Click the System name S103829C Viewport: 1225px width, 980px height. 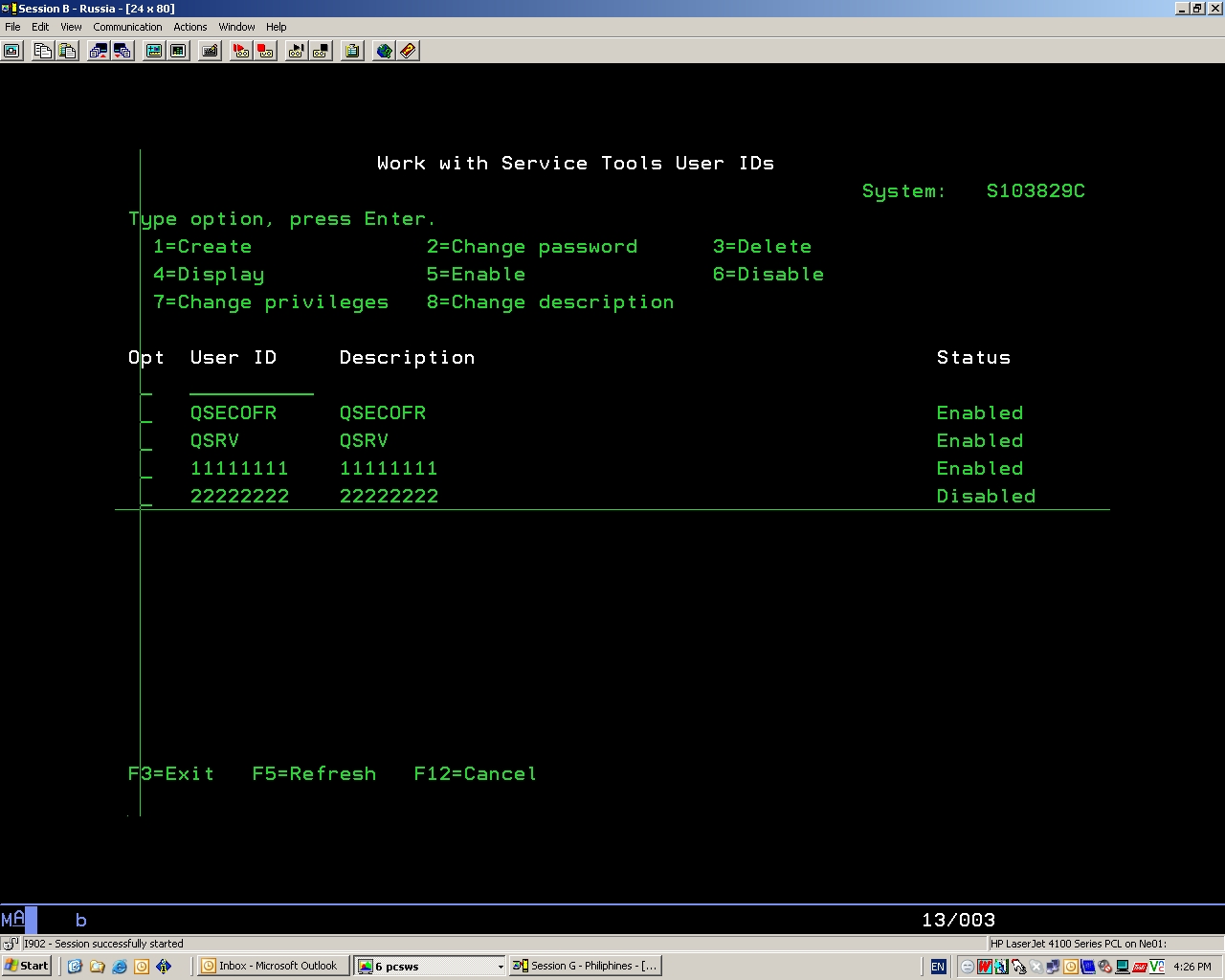click(1036, 191)
